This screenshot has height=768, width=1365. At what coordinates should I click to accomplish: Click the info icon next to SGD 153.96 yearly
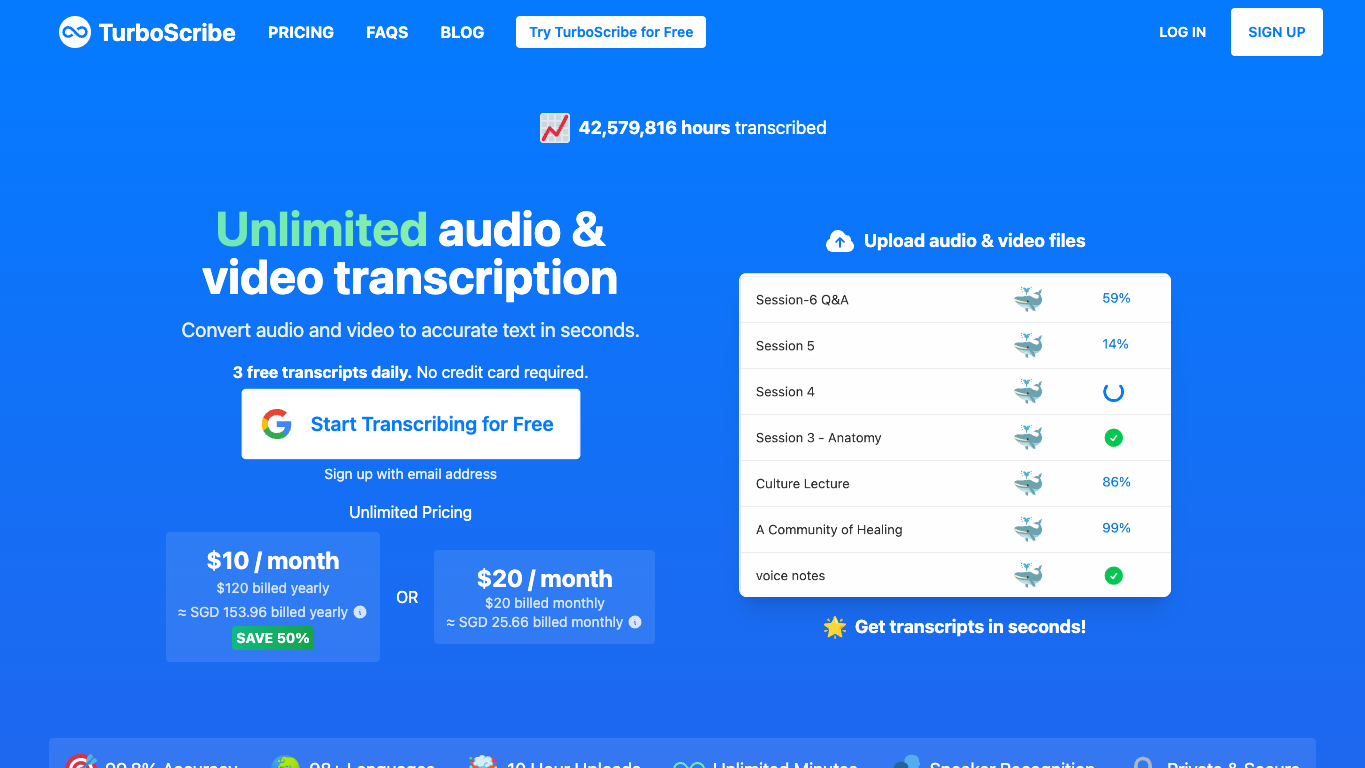[360, 612]
